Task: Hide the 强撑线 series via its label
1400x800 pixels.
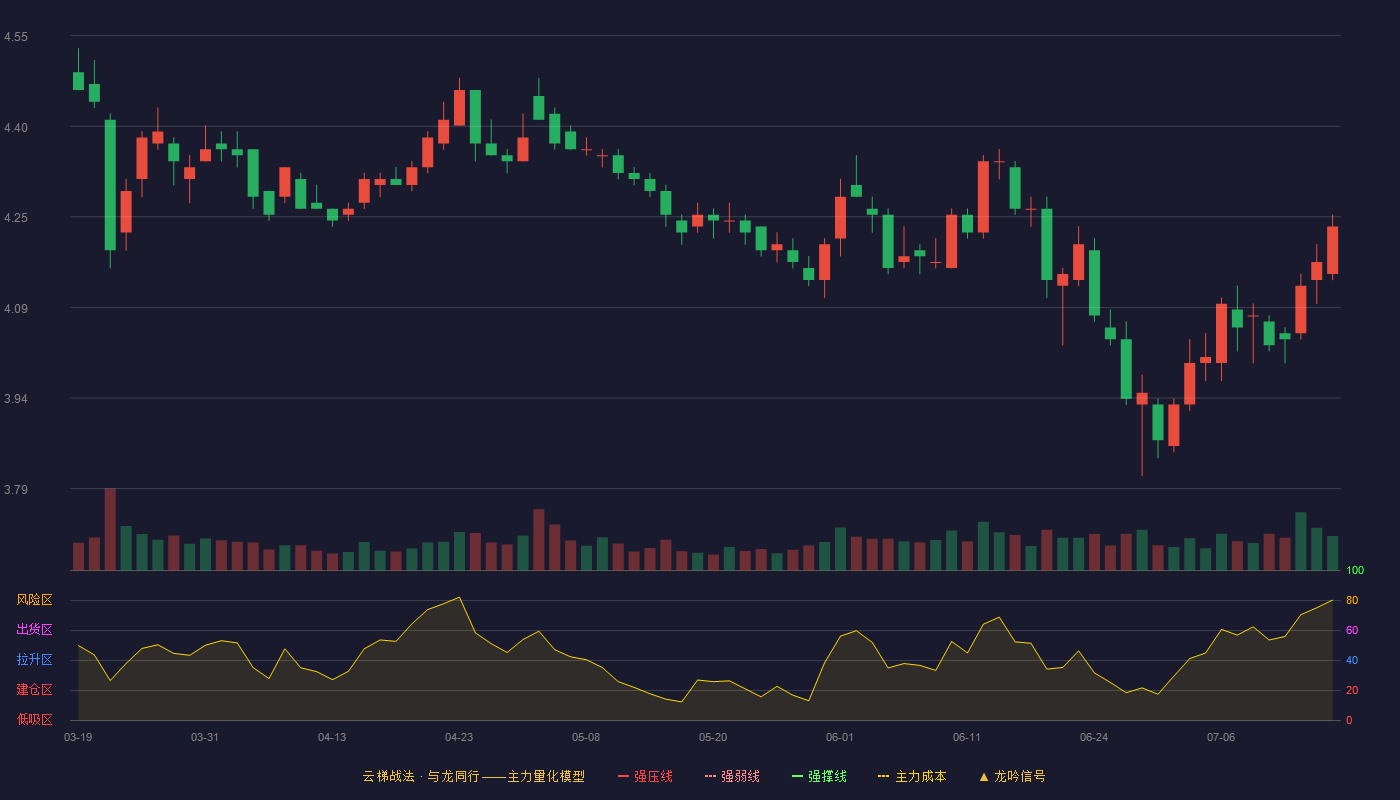Action: [x=827, y=776]
